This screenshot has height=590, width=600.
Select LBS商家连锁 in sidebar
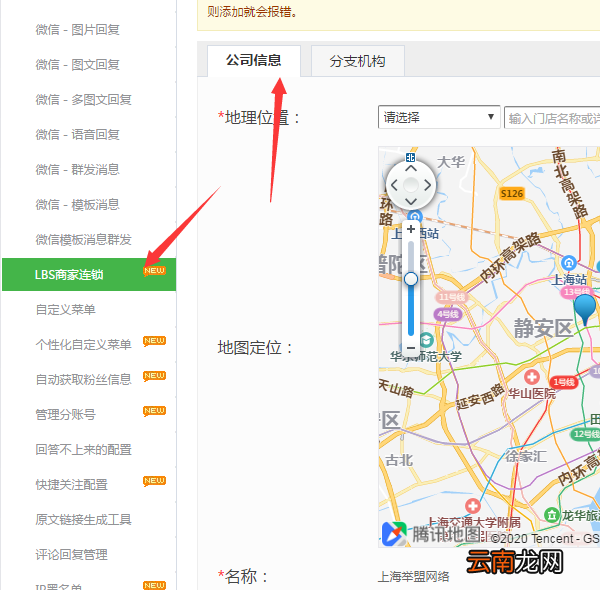[89, 274]
